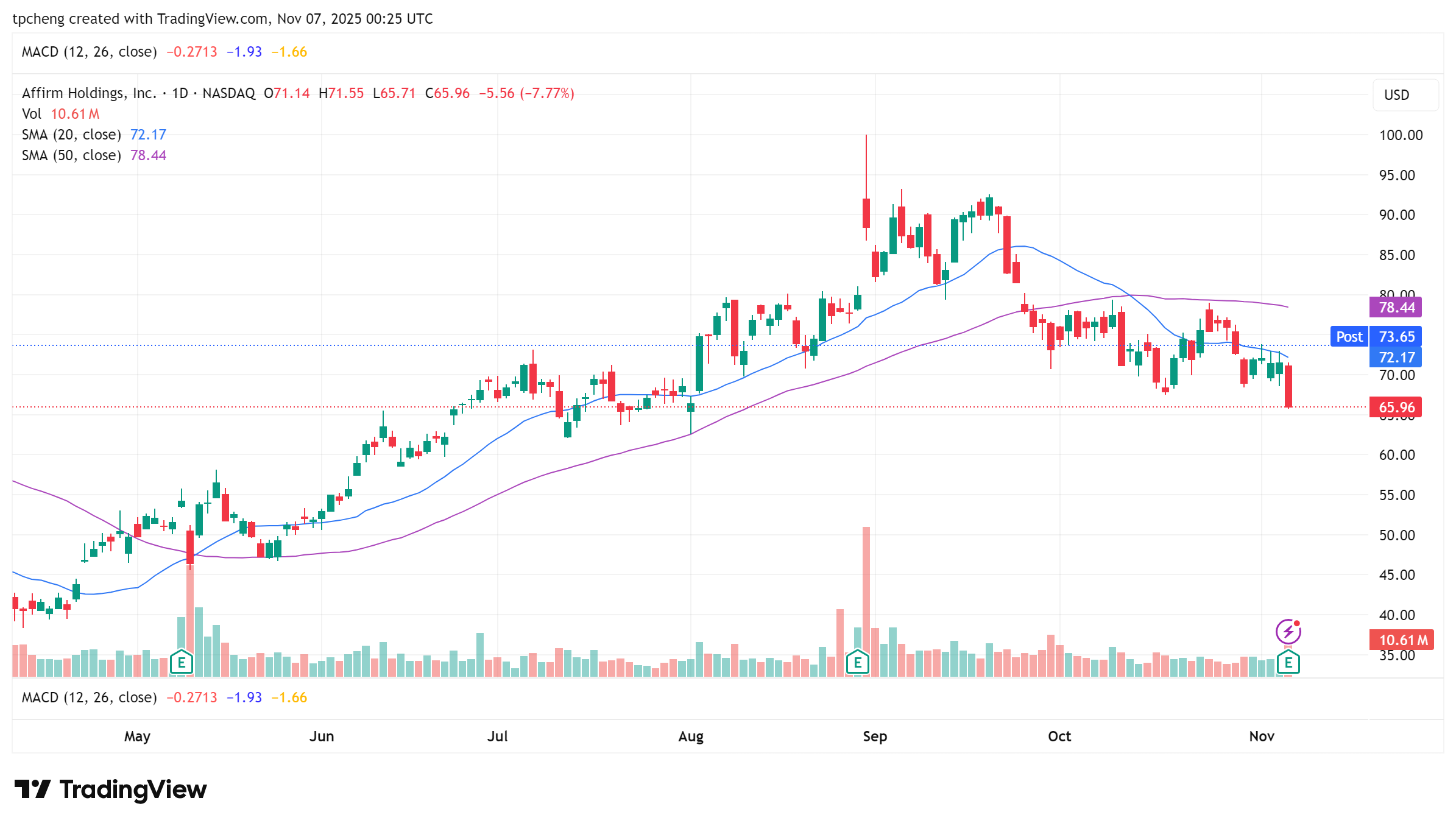Viewport: 1456px width, 826px height.
Task: Click the red 65.96 last price label
Action: pyautogui.click(x=1396, y=407)
